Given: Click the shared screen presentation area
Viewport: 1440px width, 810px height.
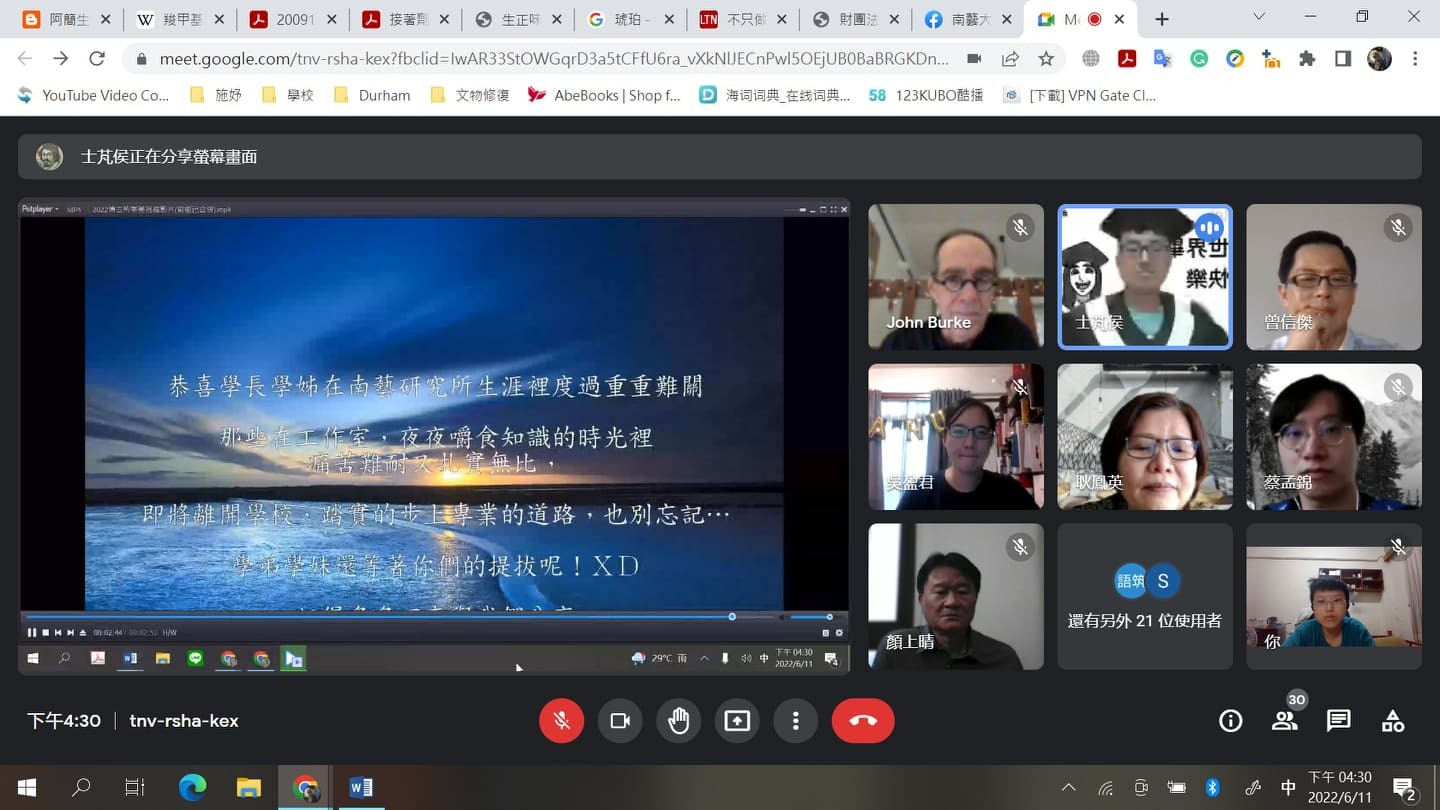Looking at the screenshot, I should click(x=434, y=436).
